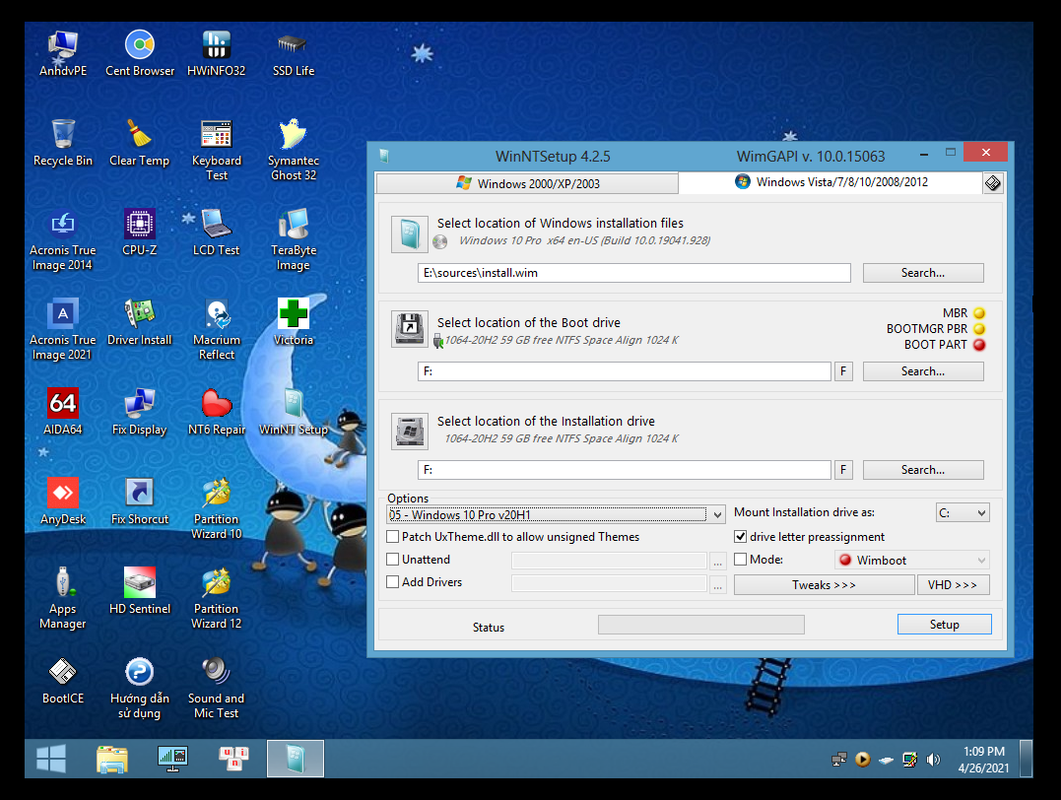
Task: Open File Explorer from taskbar
Action: tap(112, 759)
